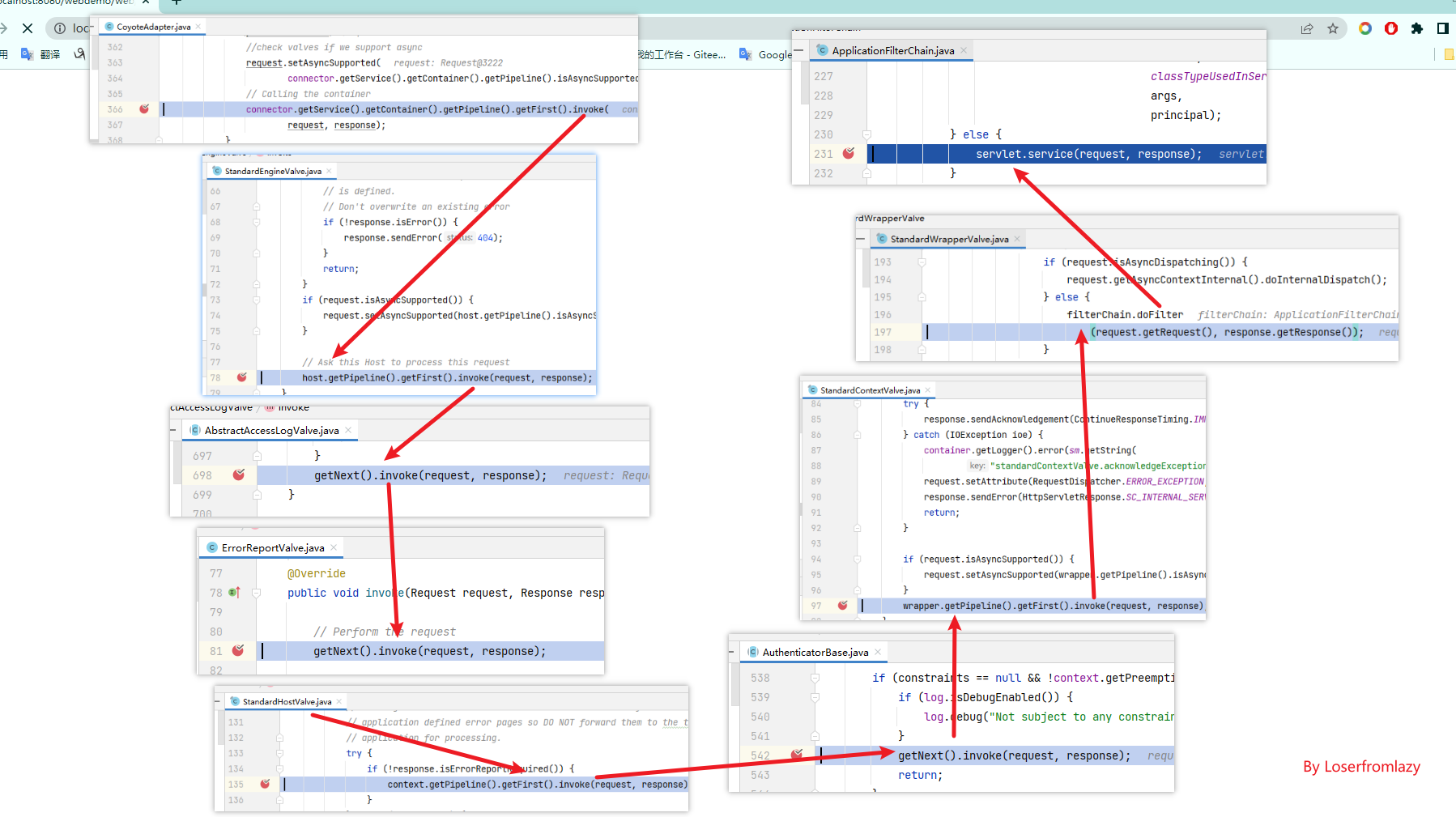This screenshot has height=817, width=1456.
Task: Select the StandardContextValve.java editor tab
Action: 870,390
